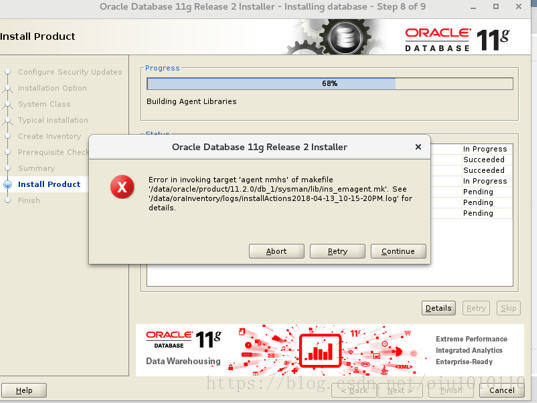The height and width of the screenshot is (403, 537).
Task: Open Help for the installer
Action: [x=24, y=390]
